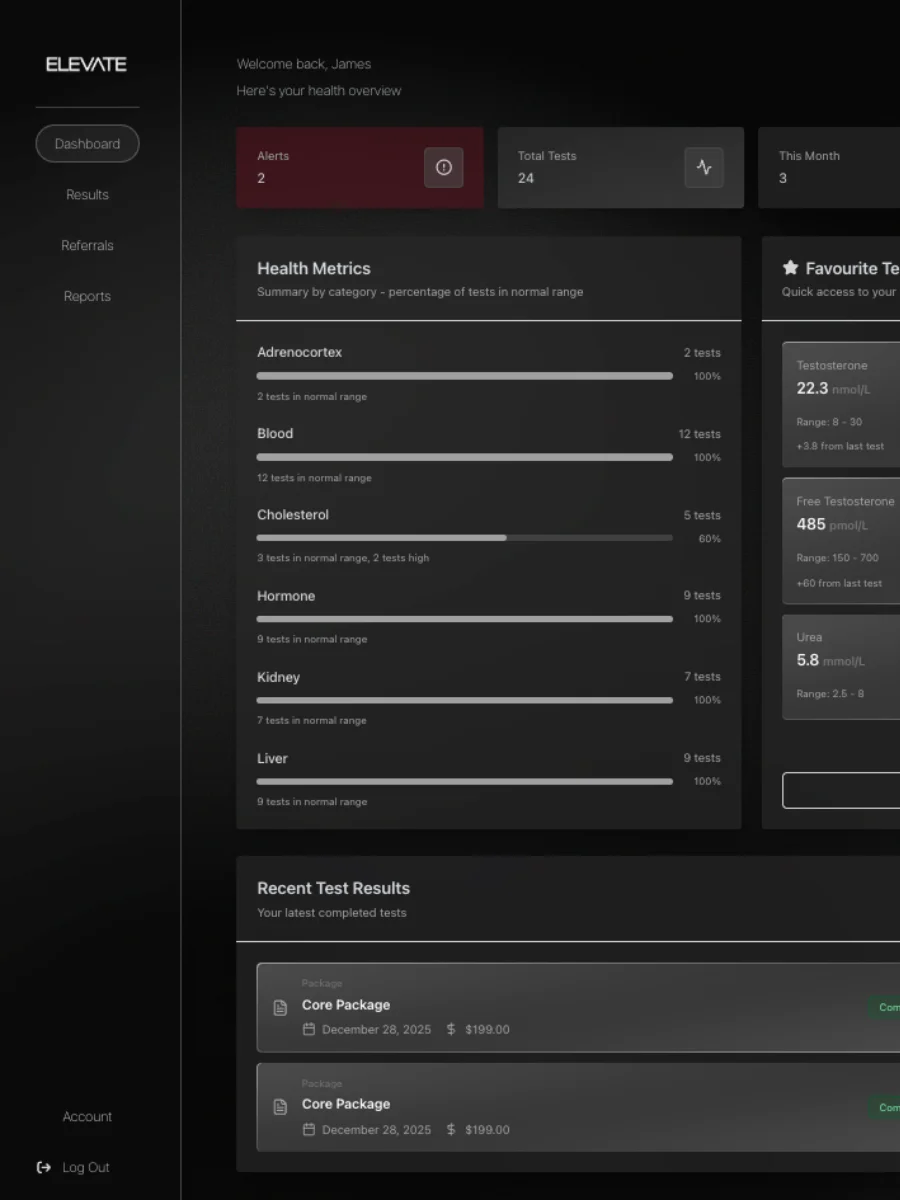Click the Log Out link

pyautogui.click(x=86, y=1167)
